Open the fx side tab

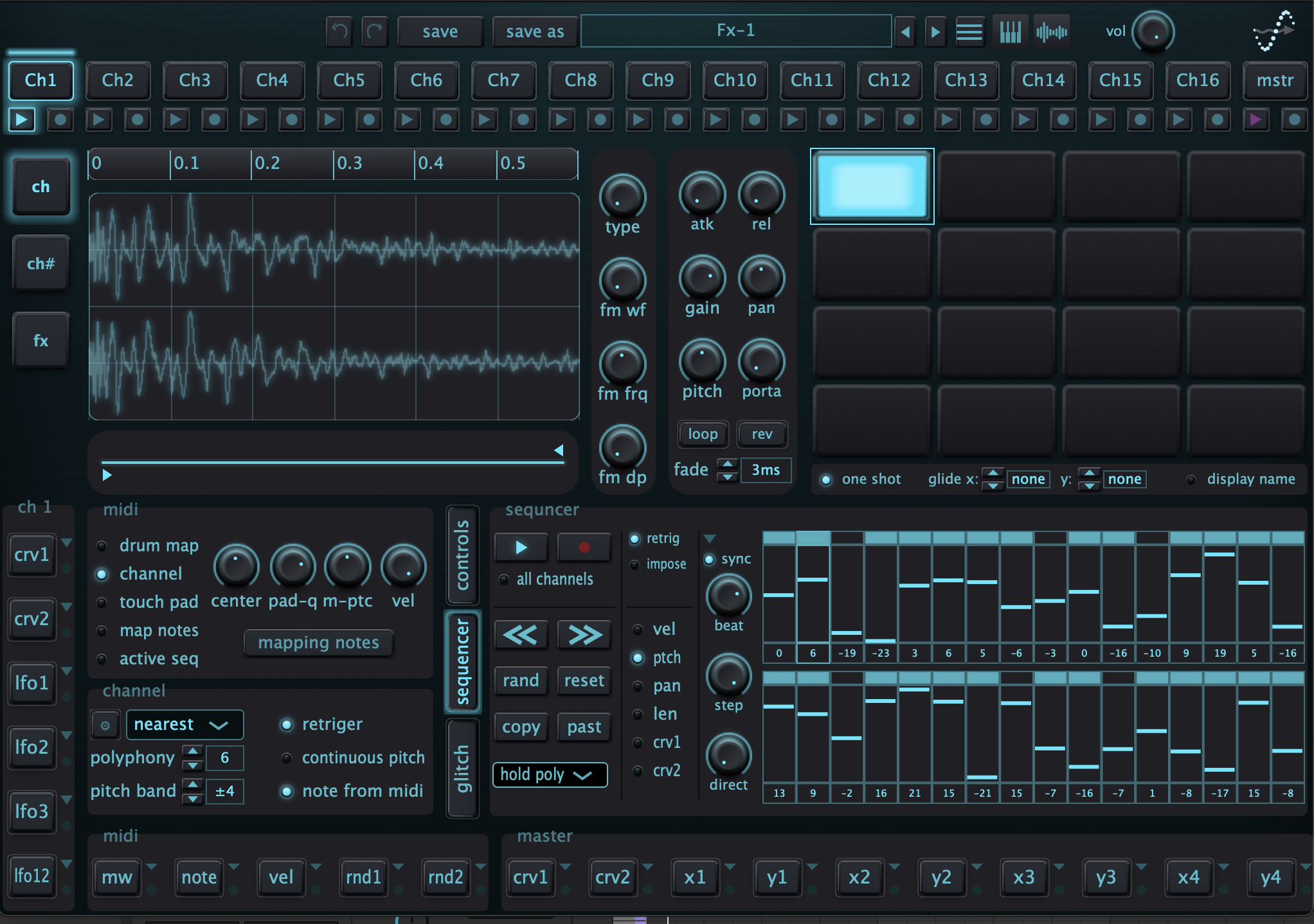(40, 341)
